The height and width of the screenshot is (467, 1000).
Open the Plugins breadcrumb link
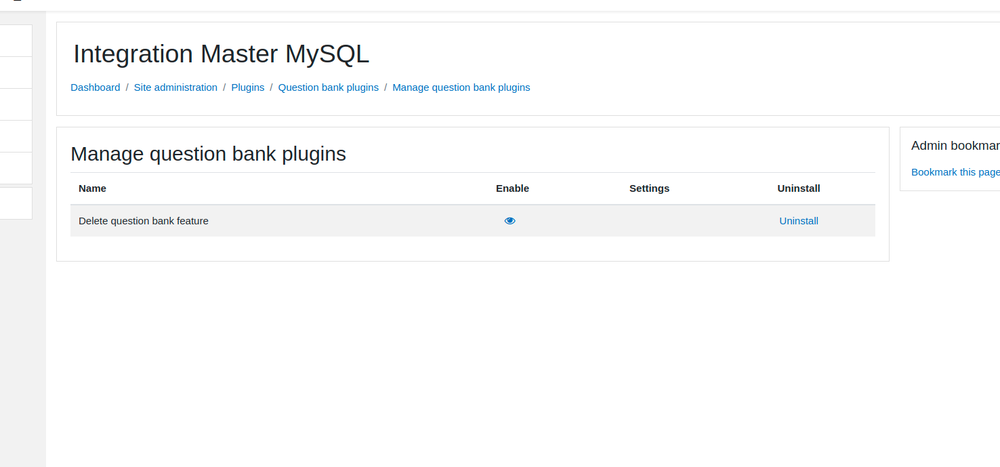(x=247, y=87)
